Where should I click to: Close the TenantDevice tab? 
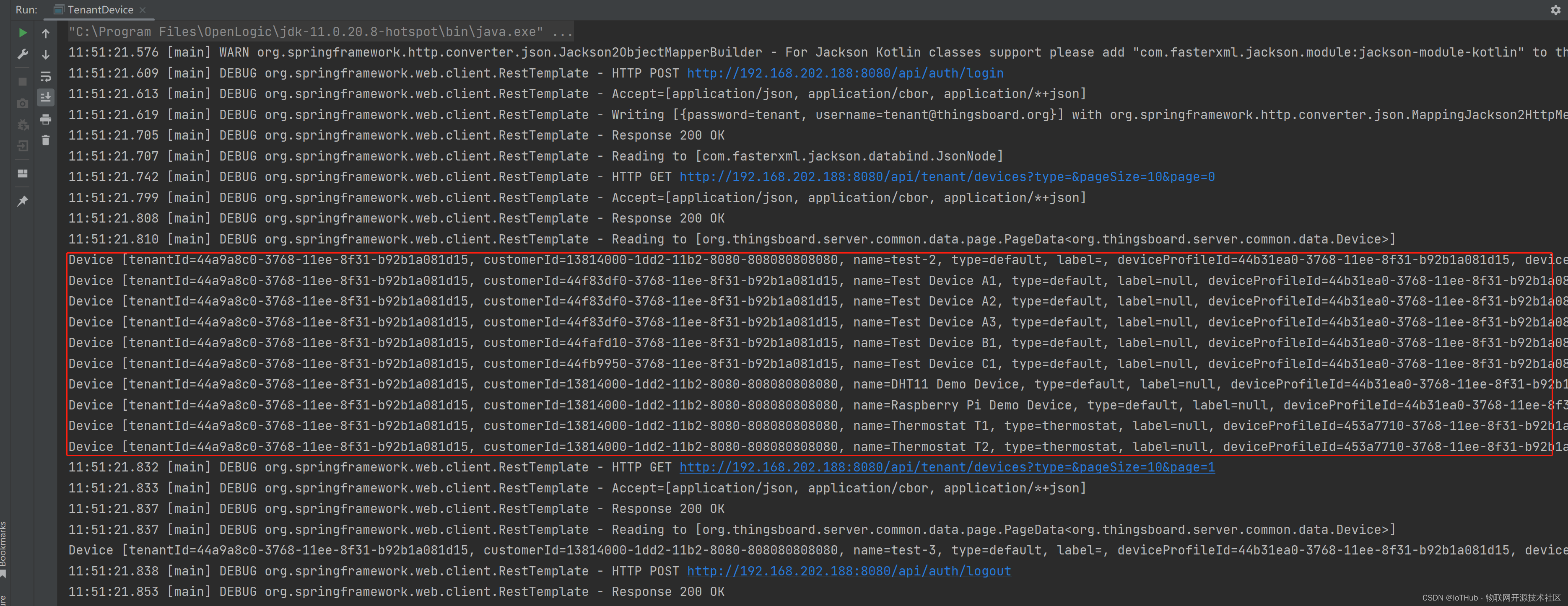pos(143,10)
